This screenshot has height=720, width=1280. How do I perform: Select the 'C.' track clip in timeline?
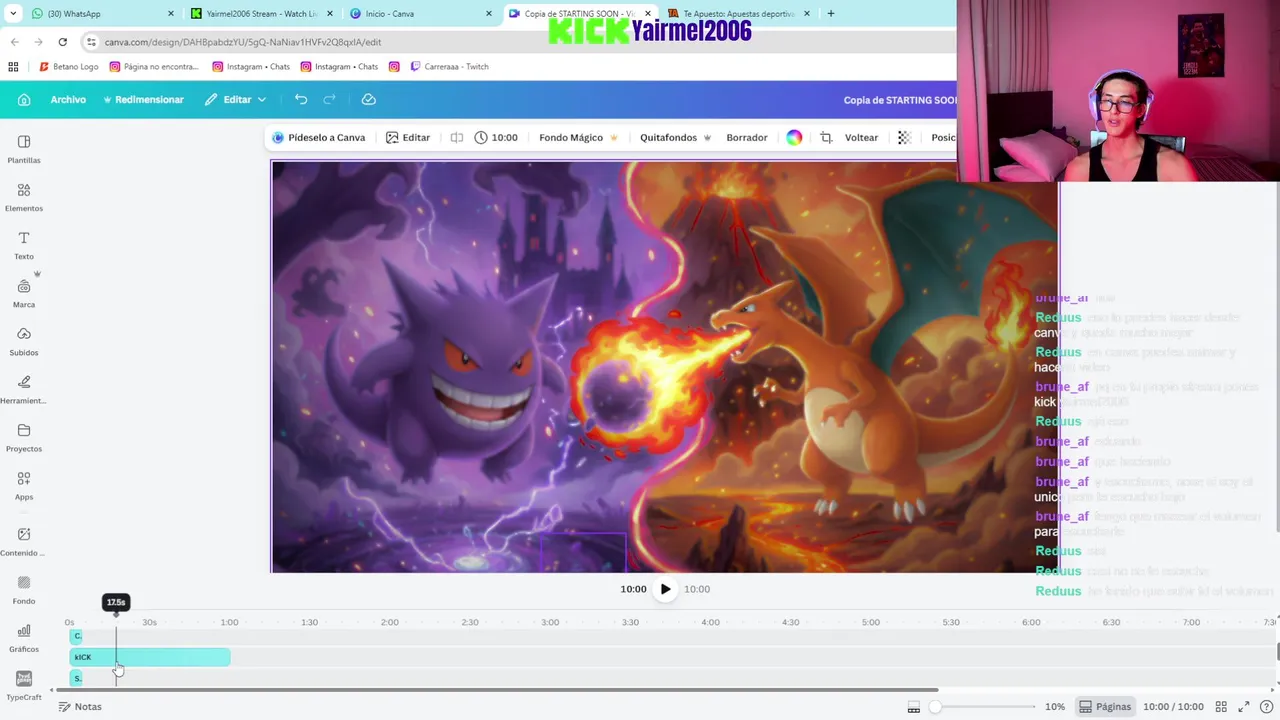pyautogui.click(x=77, y=636)
